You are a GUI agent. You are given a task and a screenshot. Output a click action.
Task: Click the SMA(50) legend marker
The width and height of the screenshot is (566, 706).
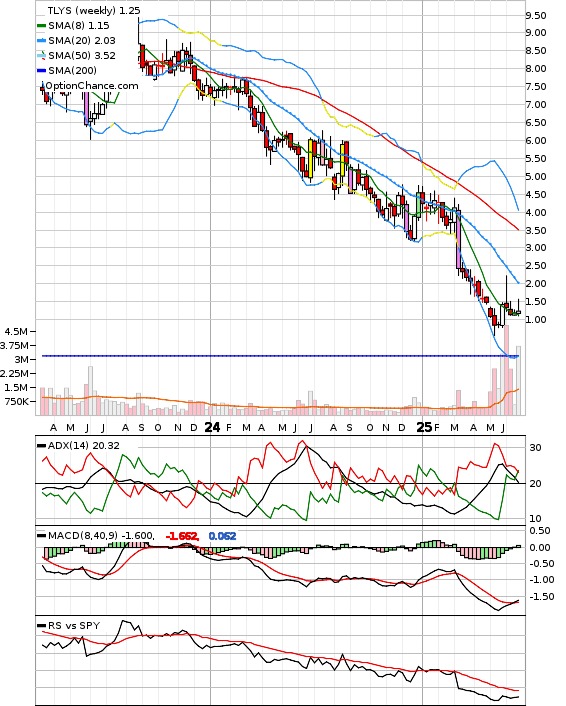tap(41, 56)
